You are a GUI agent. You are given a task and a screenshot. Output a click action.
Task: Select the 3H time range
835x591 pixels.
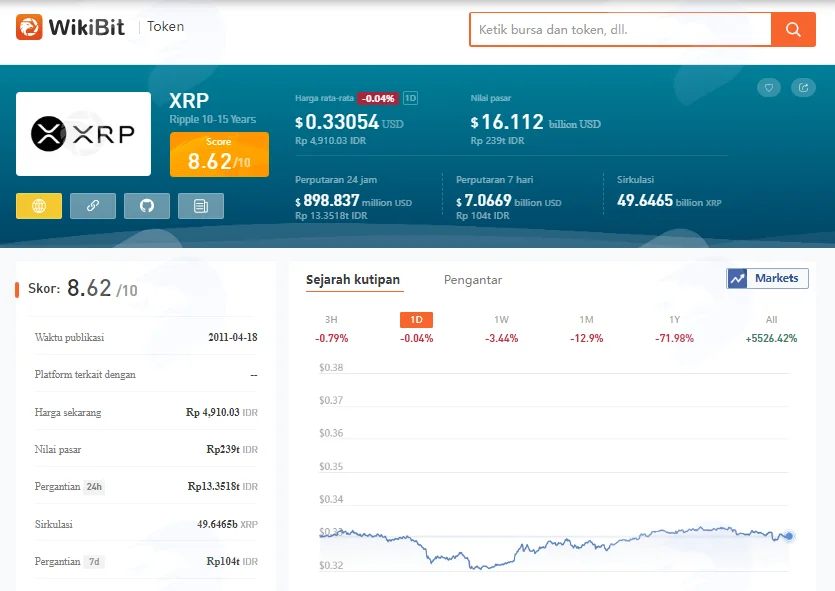click(x=331, y=320)
